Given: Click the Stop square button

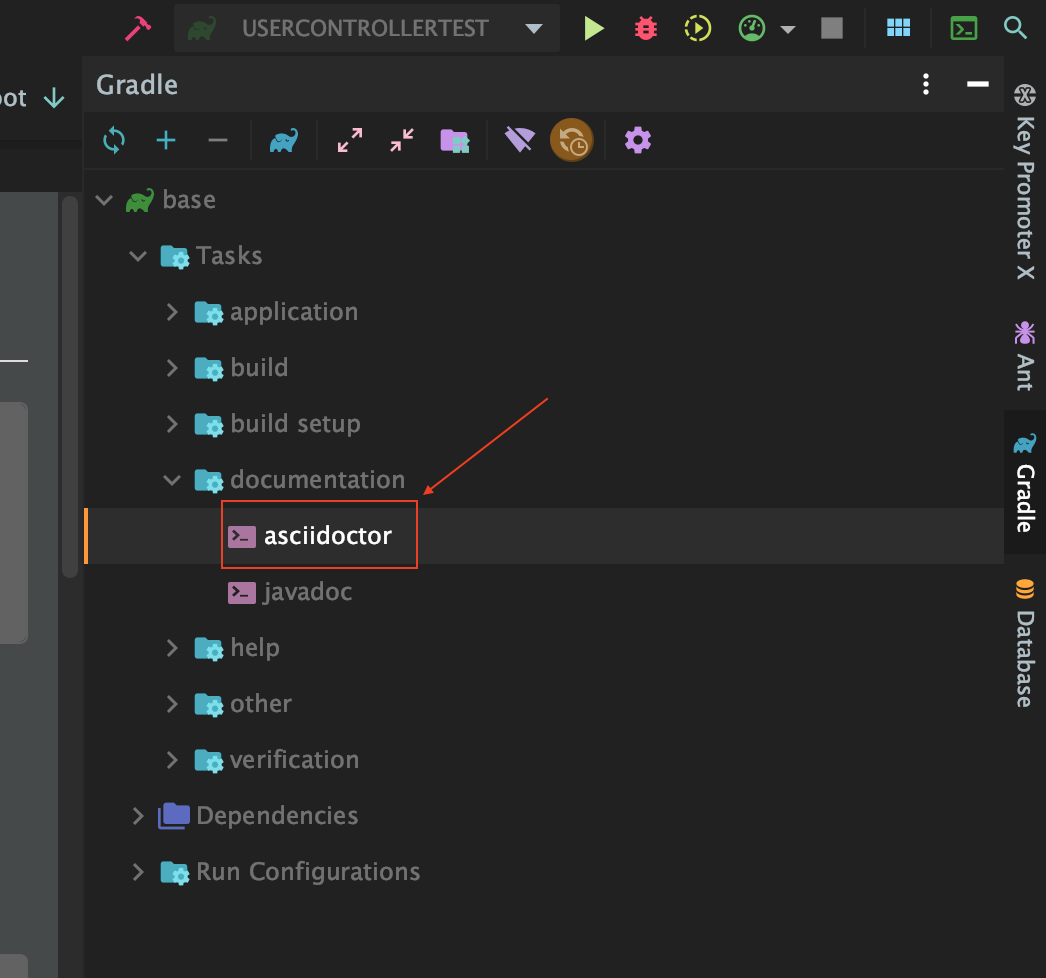Looking at the screenshot, I should [x=831, y=28].
